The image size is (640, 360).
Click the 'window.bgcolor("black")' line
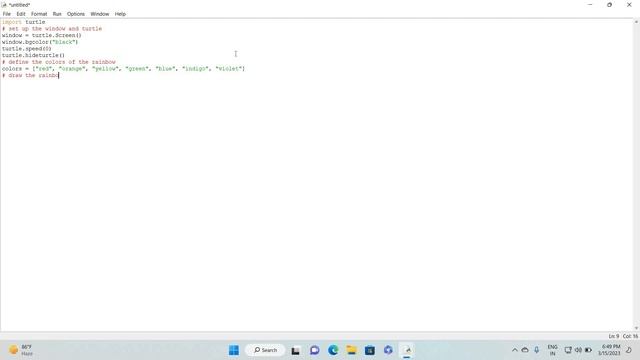pos(40,42)
